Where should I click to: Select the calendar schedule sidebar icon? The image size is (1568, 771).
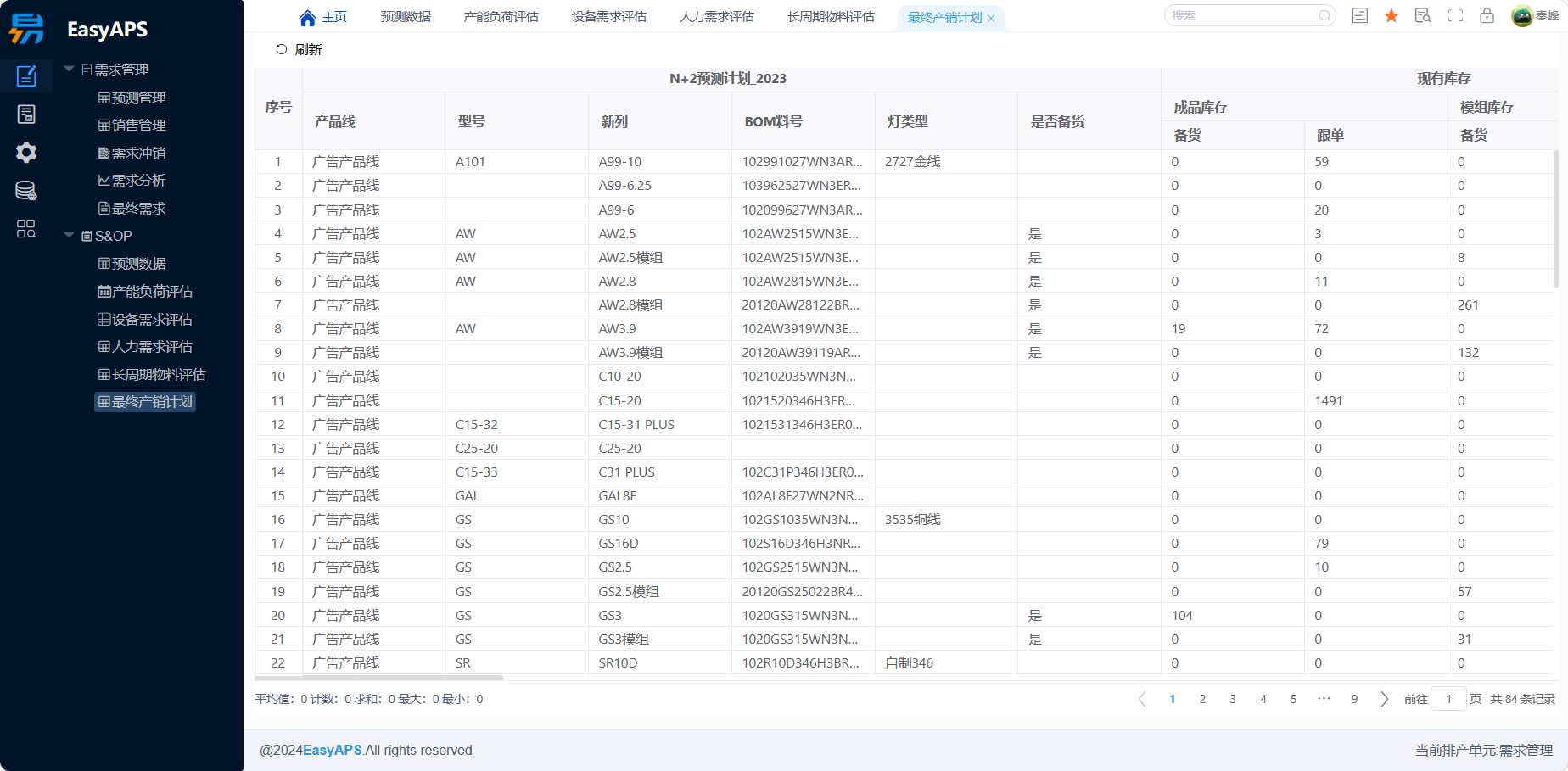point(26,115)
